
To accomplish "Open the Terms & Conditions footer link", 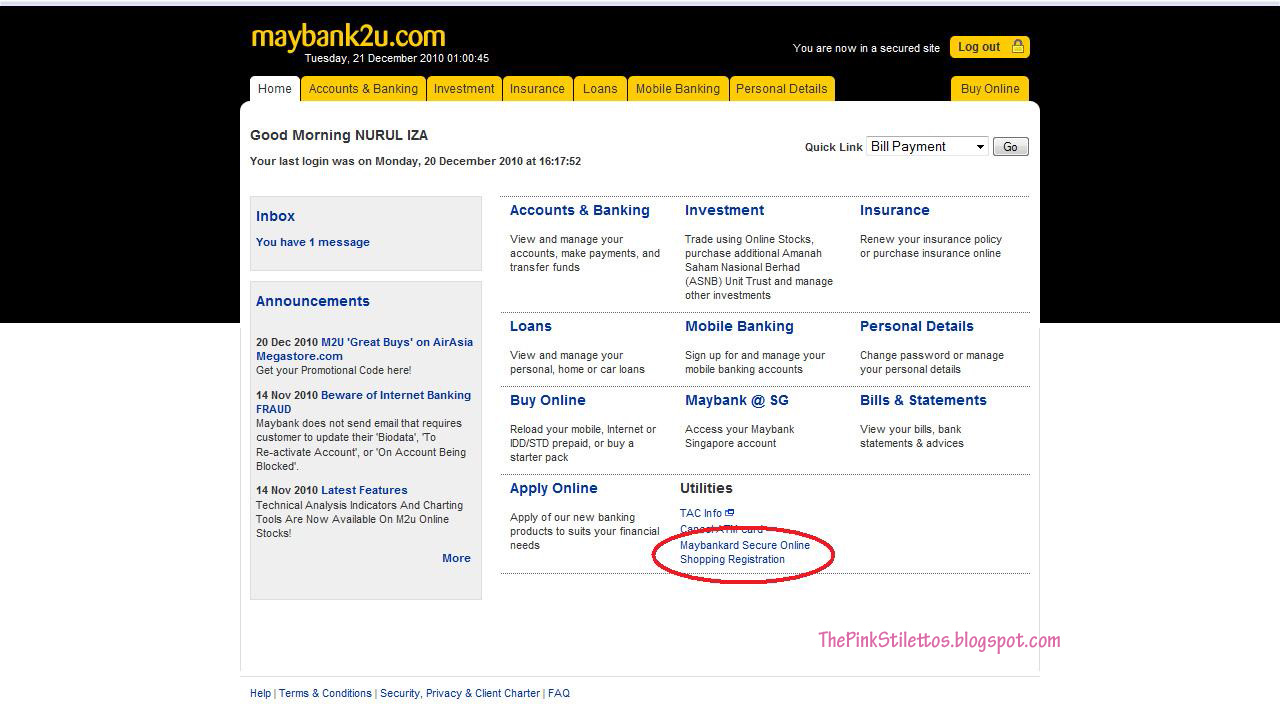I will 325,693.
